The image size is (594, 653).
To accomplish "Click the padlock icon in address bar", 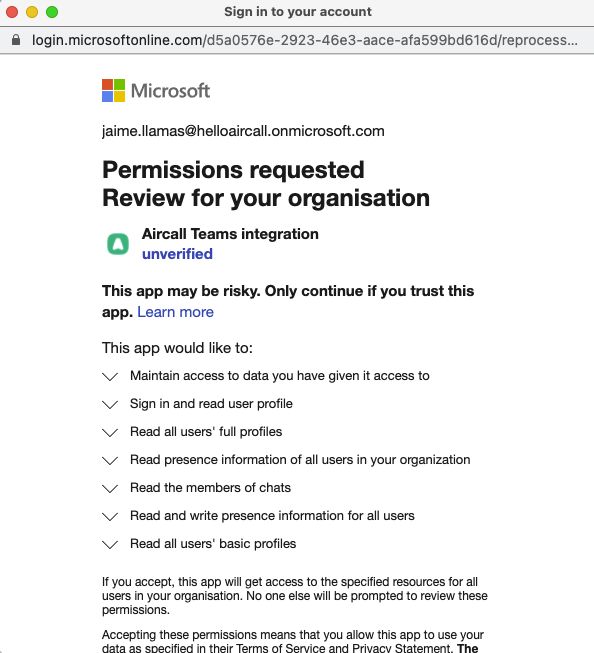I will pos(16,40).
